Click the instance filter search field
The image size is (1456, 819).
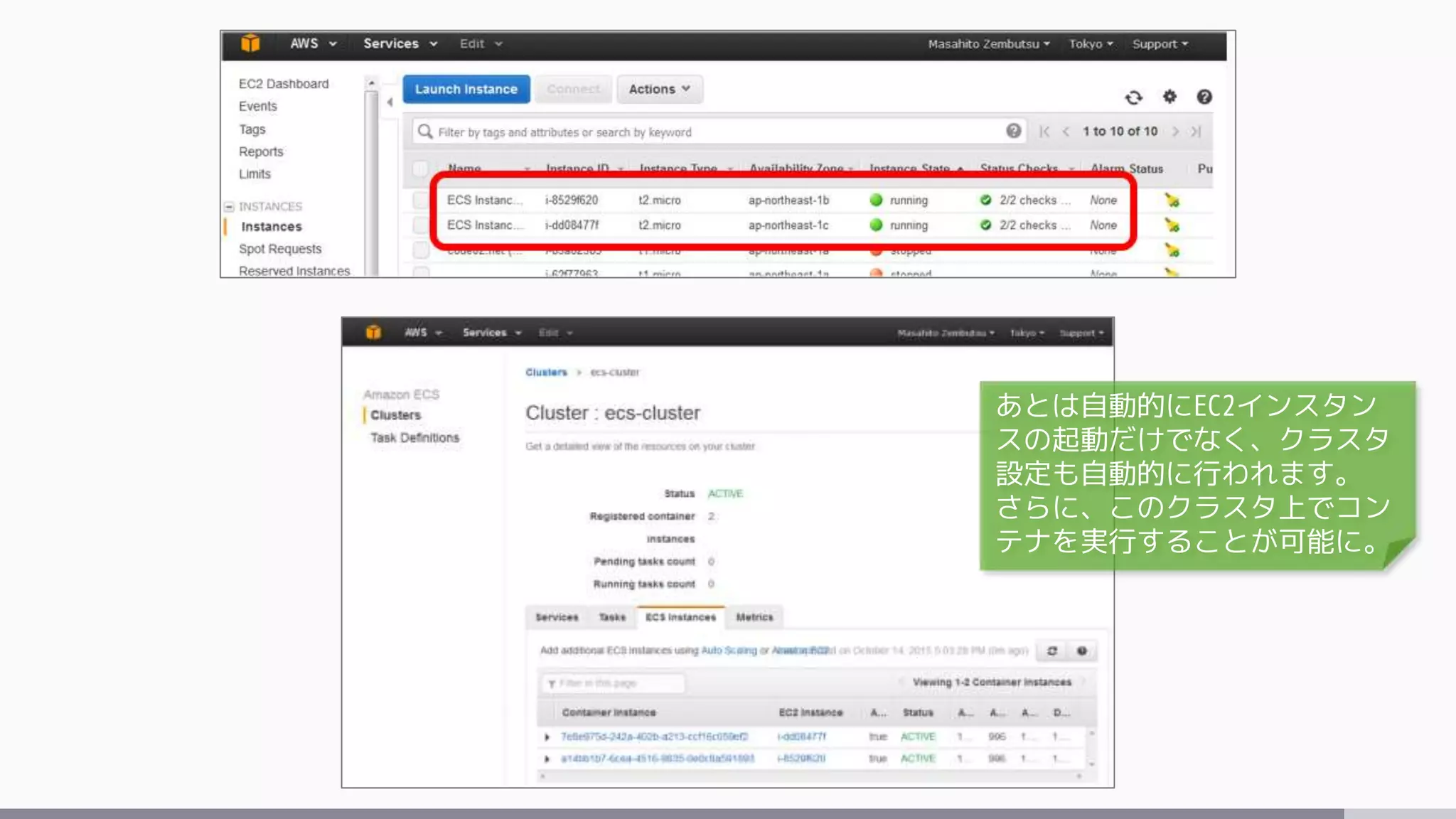tap(718, 132)
